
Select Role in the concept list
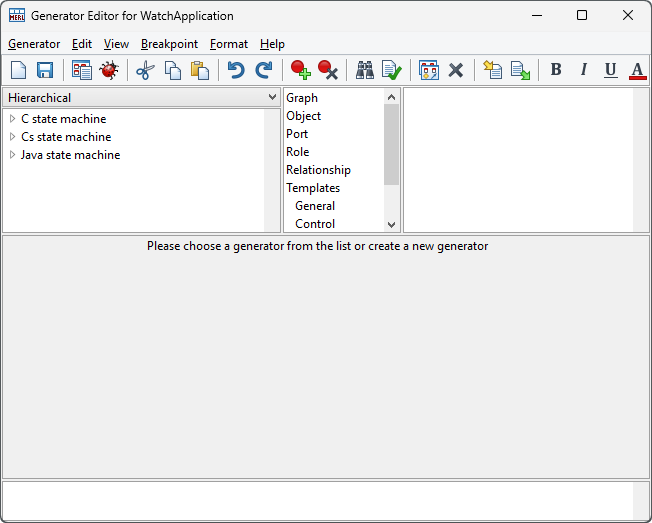pos(297,152)
